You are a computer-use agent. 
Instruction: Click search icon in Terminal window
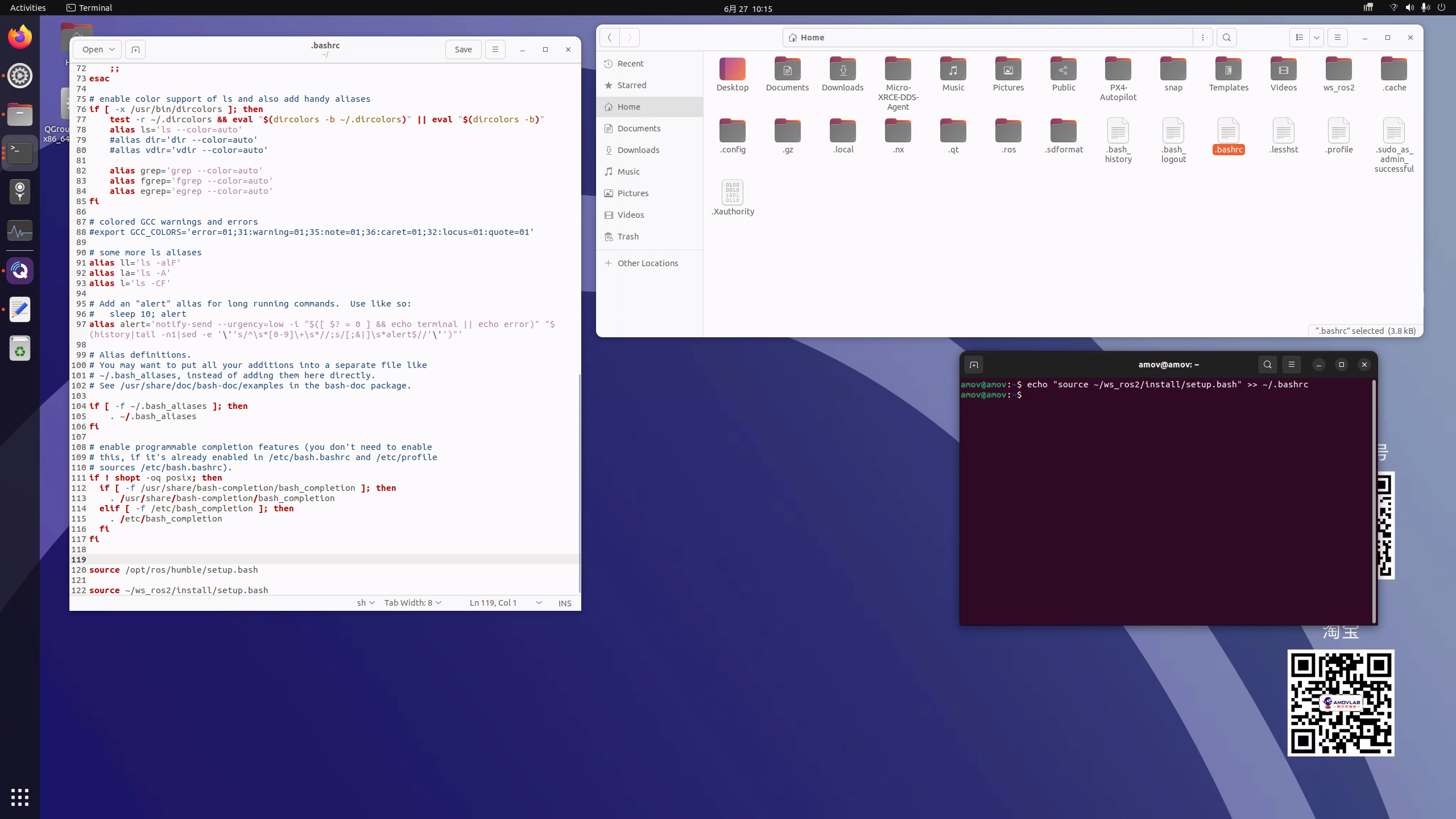(x=1267, y=365)
